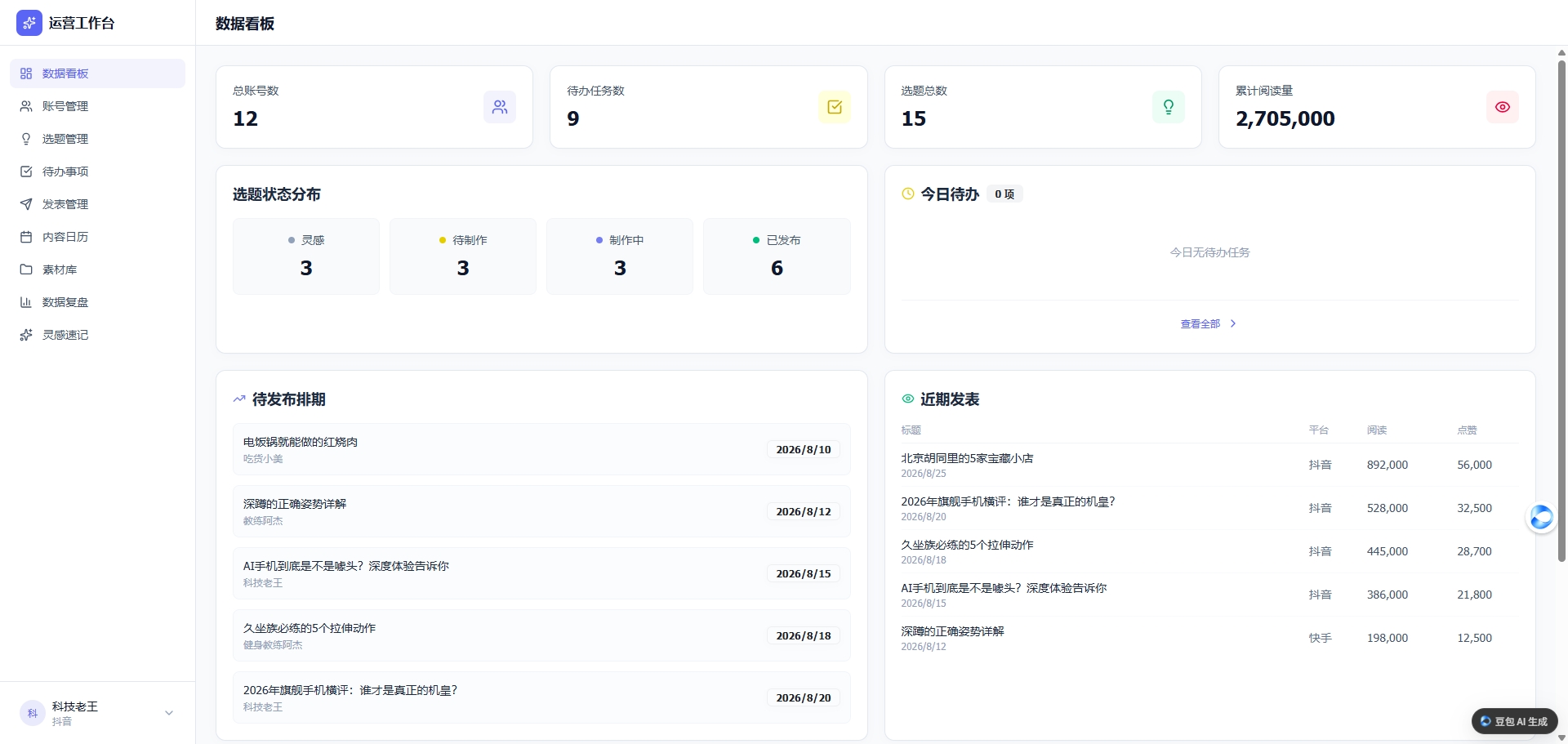The height and width of the screenshot is (744, 1568).
Task: Click the 892,000 reads value
Action: pyautogui.click(x=1388, y=465)
